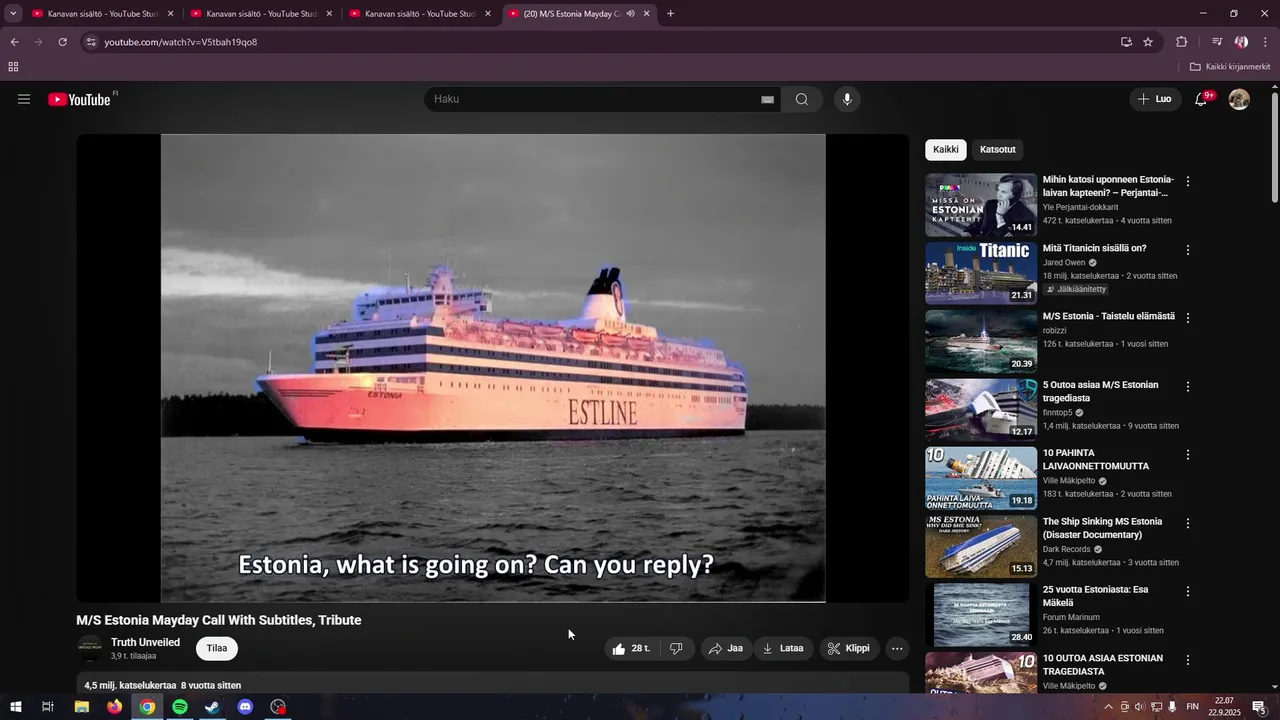Open Discord from the taskbar
This screenshot has width=1280, height=720.
tap(246, 707)
